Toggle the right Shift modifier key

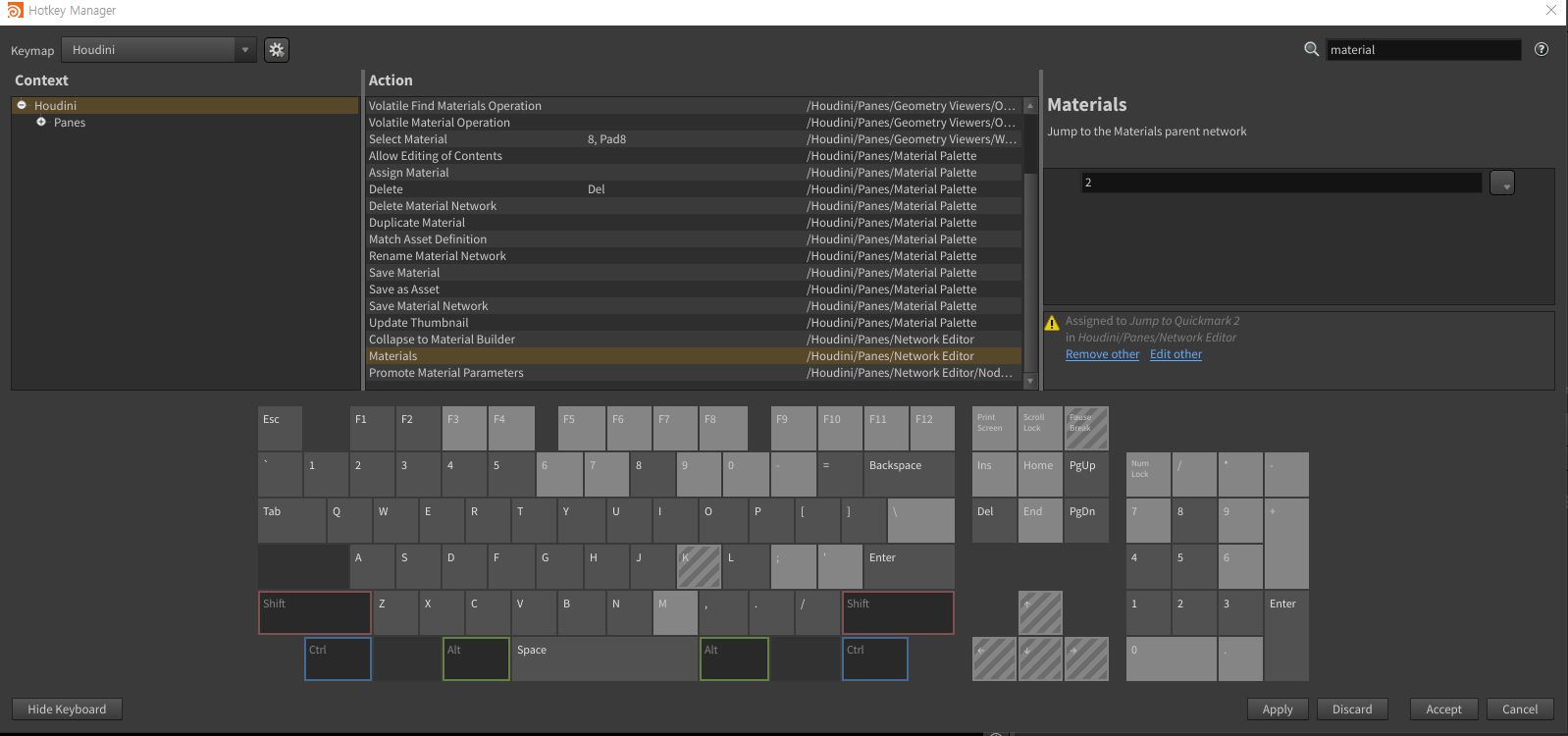coord(898,612)
